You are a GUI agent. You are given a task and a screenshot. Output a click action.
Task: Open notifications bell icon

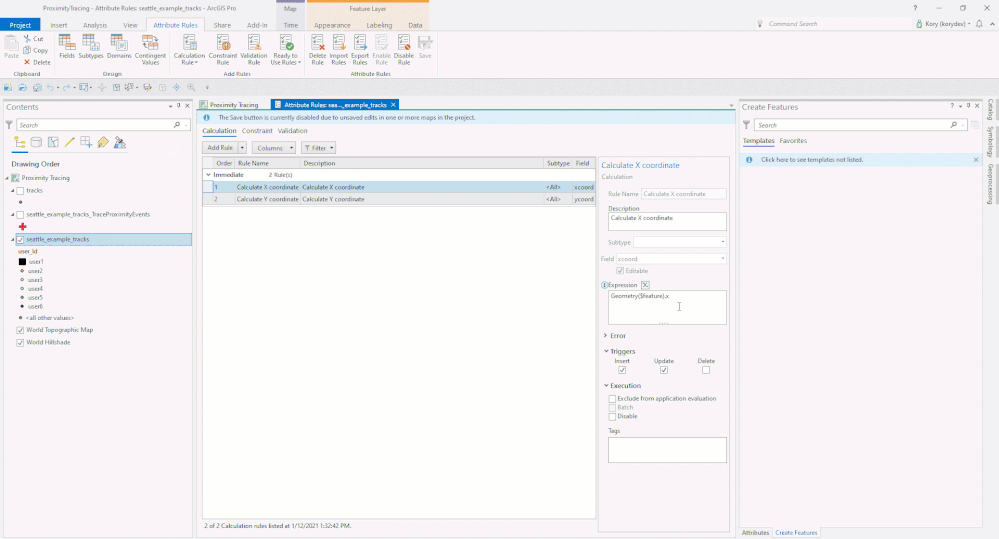[979, 24]
